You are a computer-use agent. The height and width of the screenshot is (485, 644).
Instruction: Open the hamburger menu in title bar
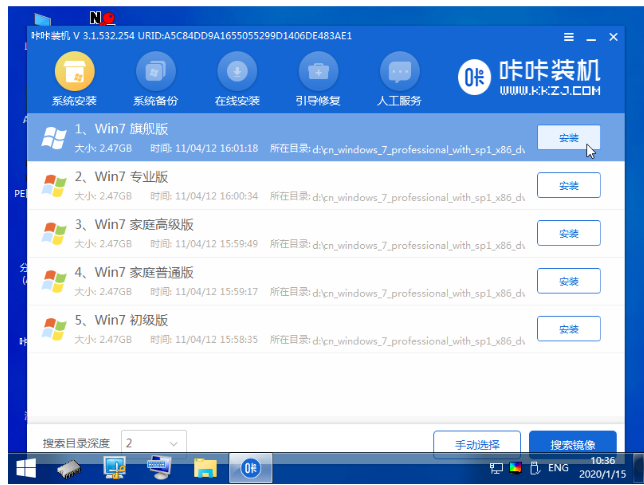click(568, 37)
